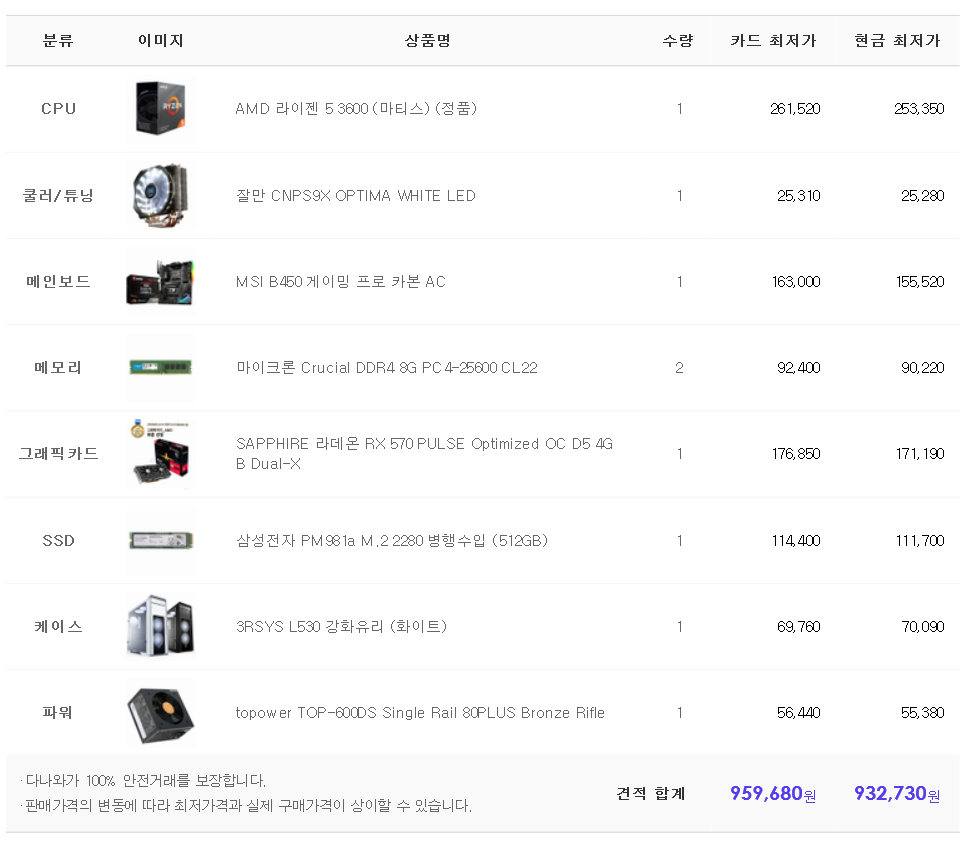This screenshot has width=971, height=847.
Task: Open AMD 라이젠 5 3600 product name
Action: (356, 109)
